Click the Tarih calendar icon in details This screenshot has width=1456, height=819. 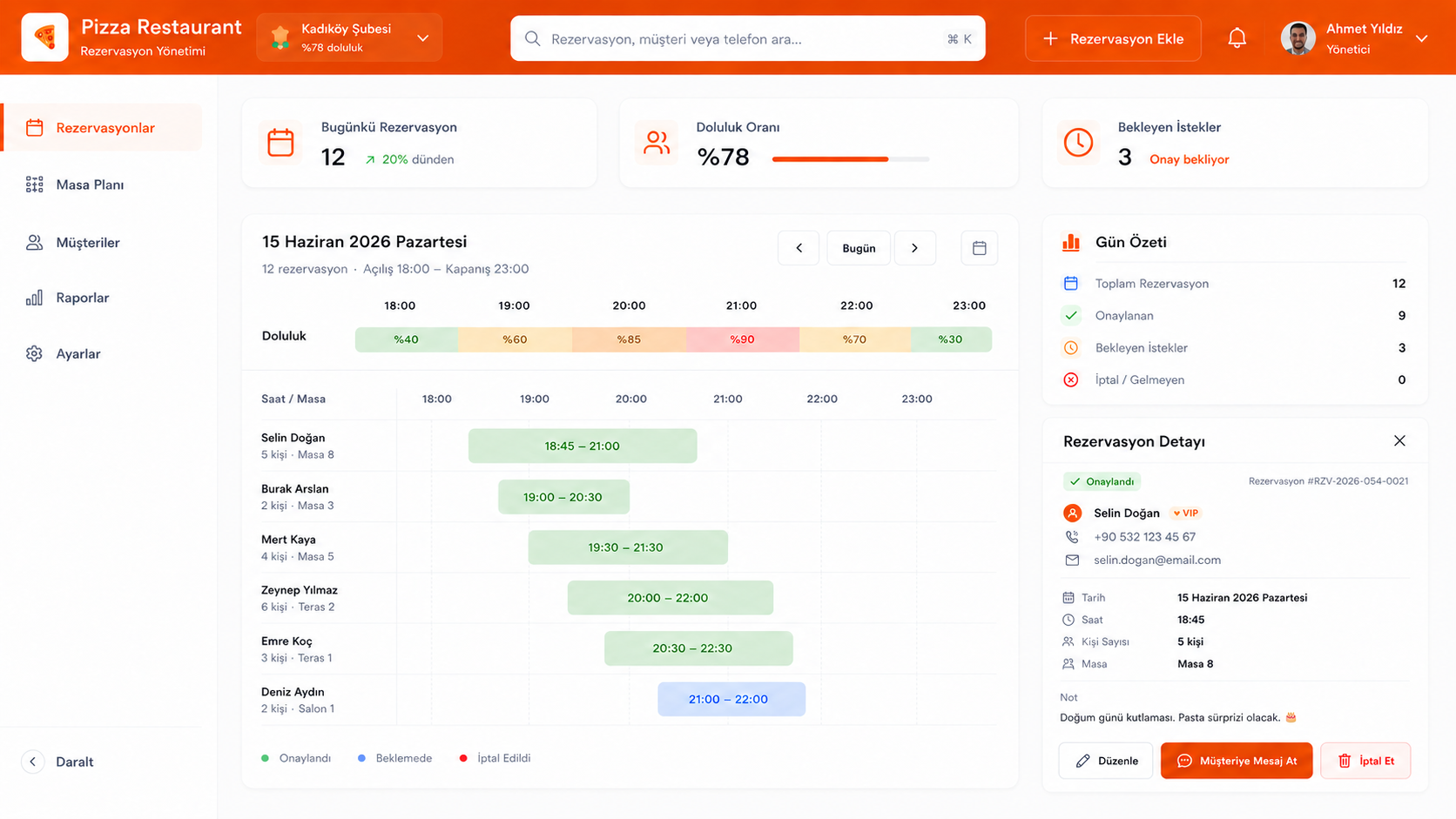click(x=1068, y=598)
